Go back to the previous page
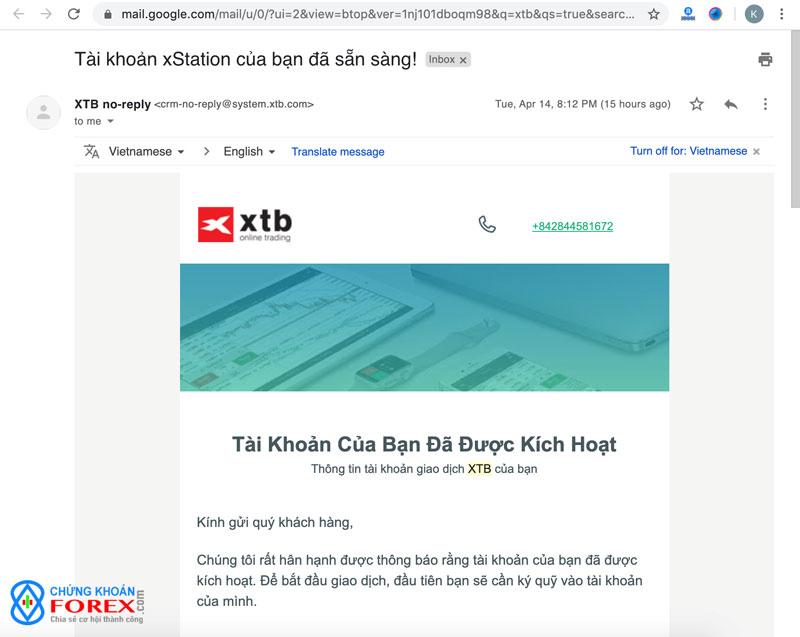 (19, 14)
